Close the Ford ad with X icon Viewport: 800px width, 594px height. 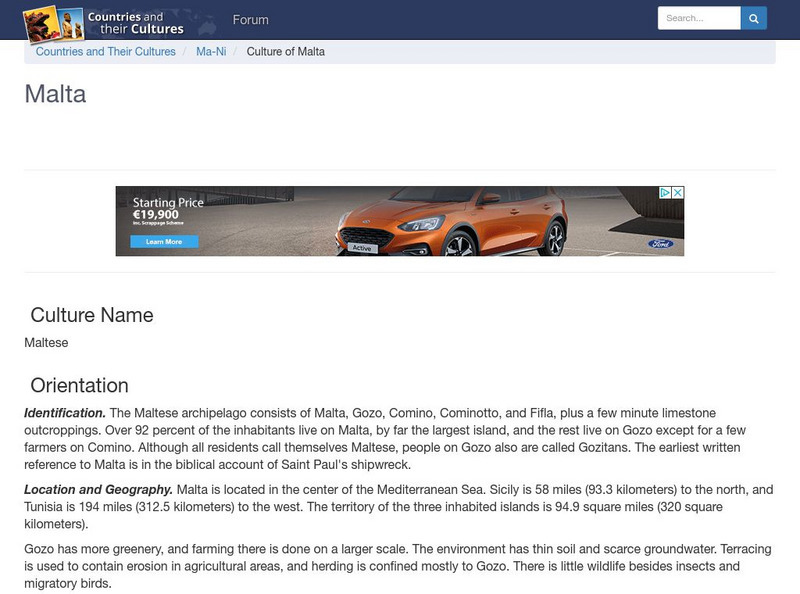coord(678,193)
